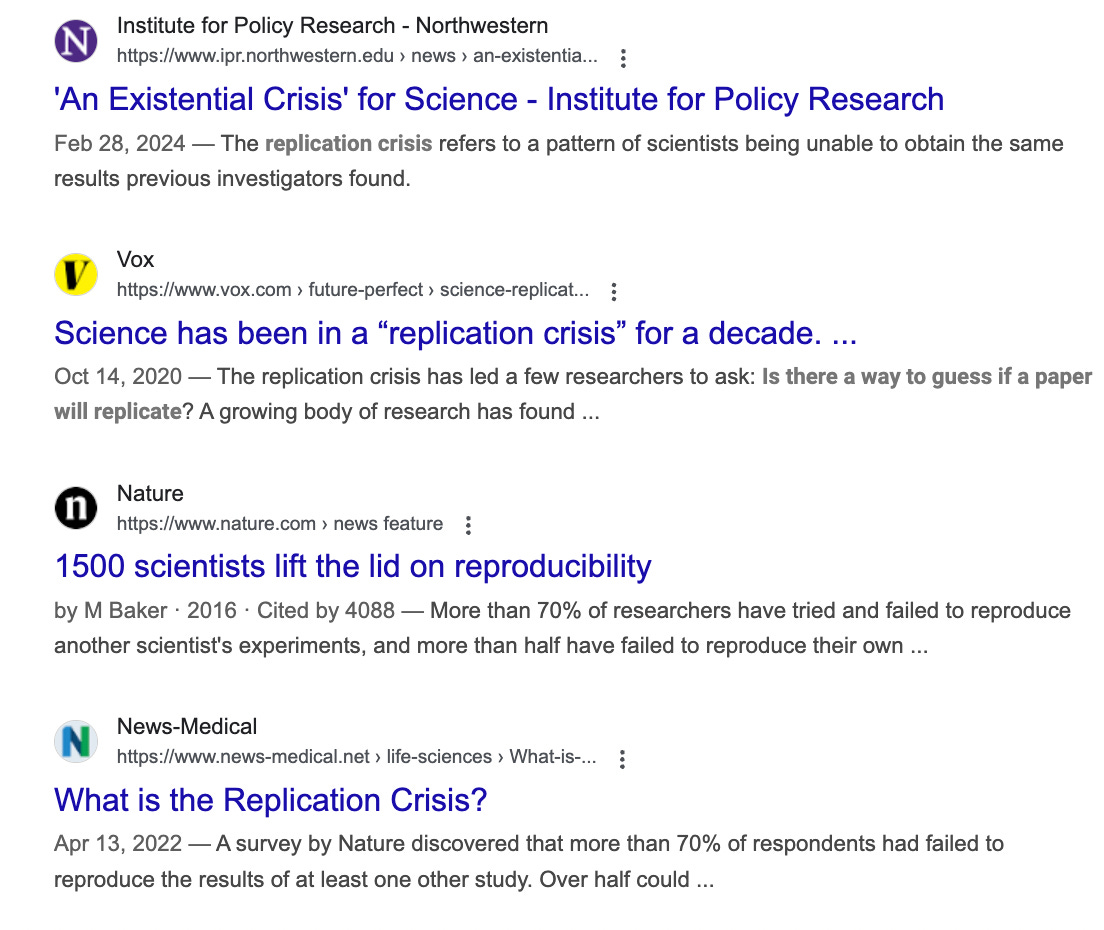Screen dimensions: 1104x930
Task: Click the News-Medical site name
Action: [x=187, y=726]
